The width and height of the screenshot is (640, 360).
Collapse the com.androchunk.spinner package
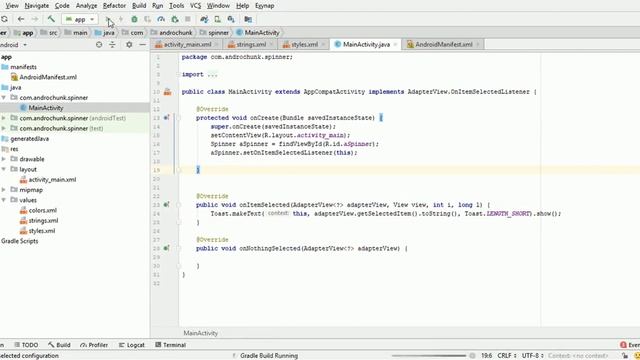coord(4,98)
